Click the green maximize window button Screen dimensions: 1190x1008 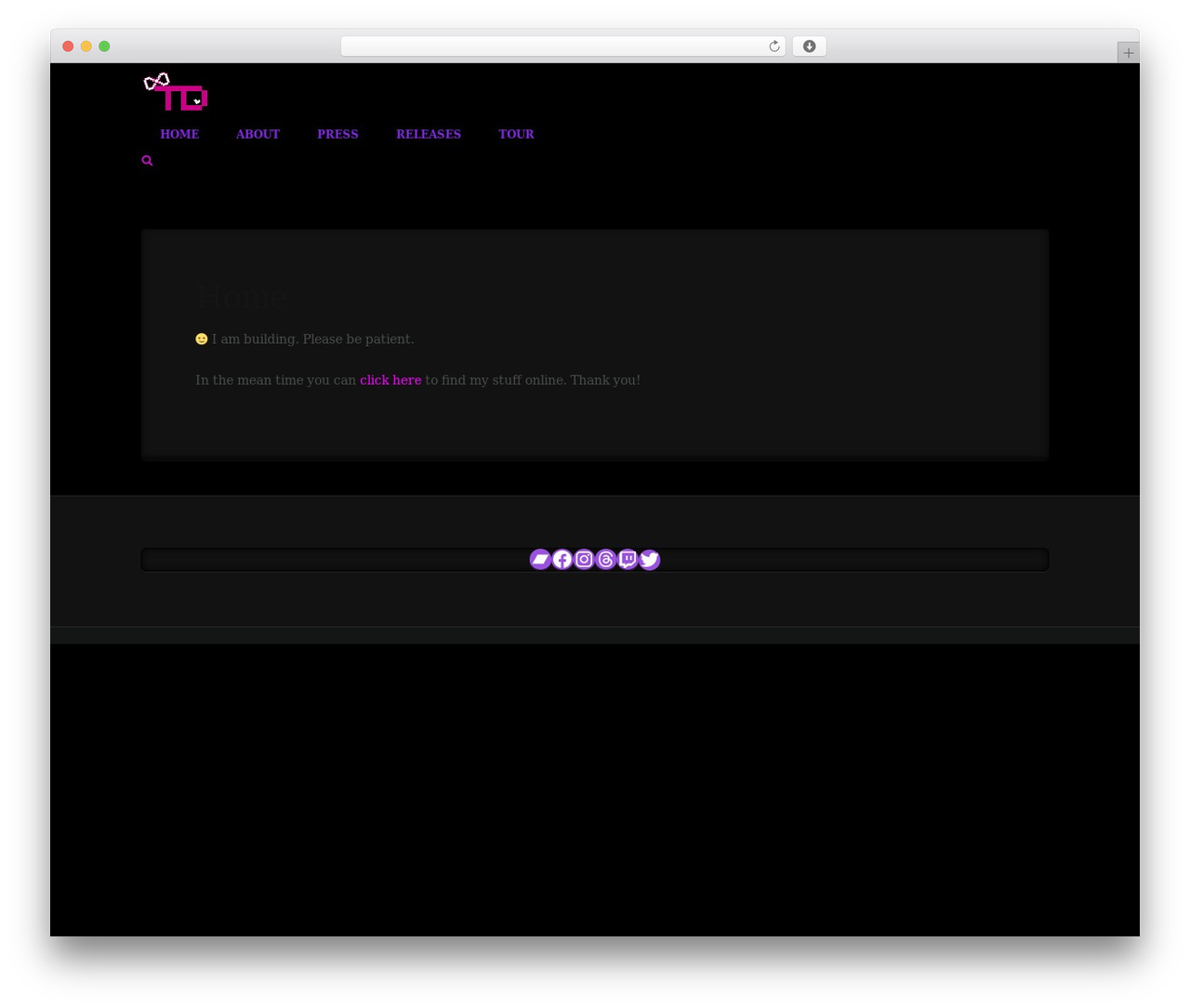click(104, 46)
